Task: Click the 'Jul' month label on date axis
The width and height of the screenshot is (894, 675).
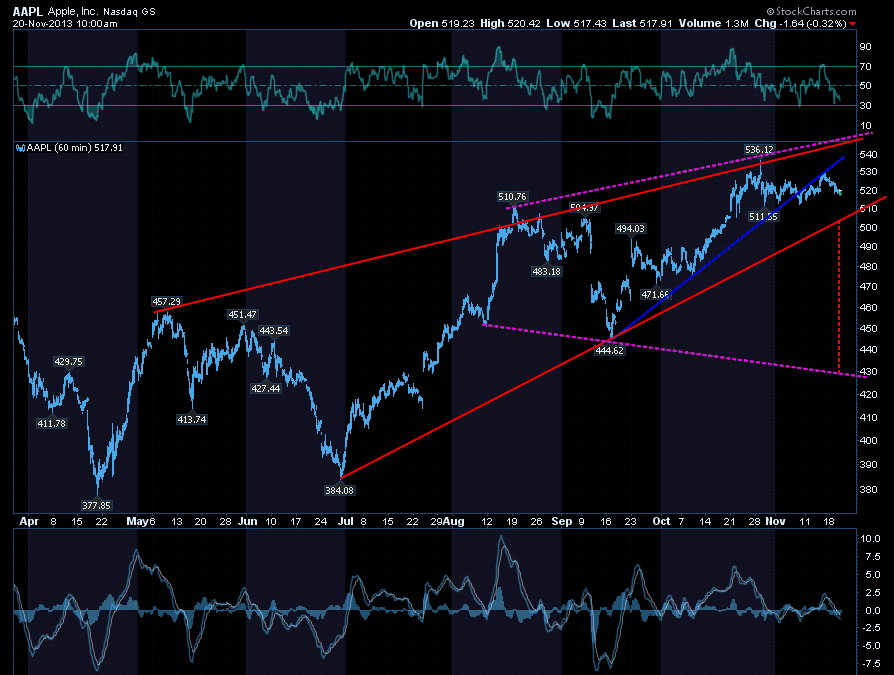Action: tap(346, 521)
